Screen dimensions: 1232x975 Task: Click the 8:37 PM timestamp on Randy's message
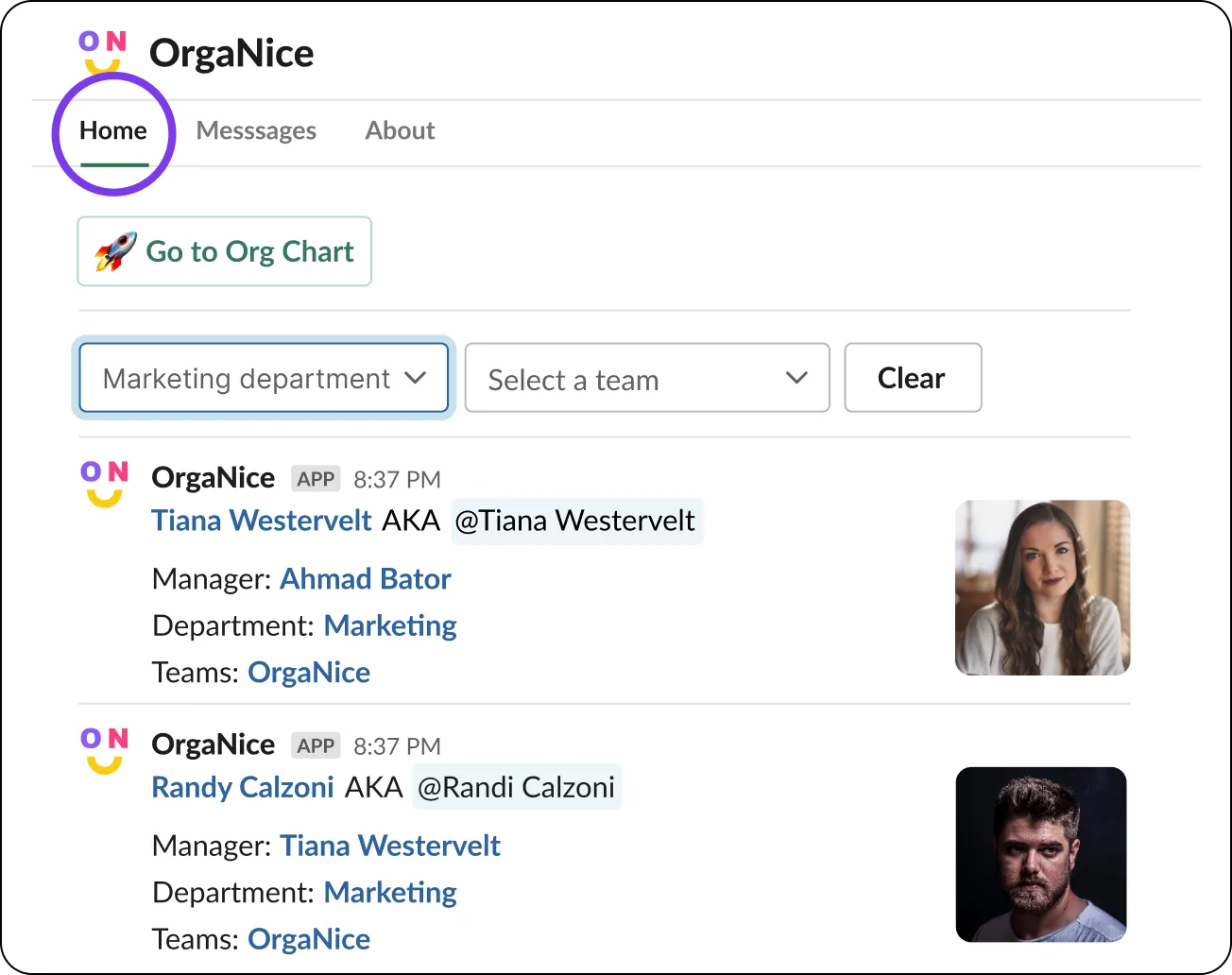coord(397,746)
